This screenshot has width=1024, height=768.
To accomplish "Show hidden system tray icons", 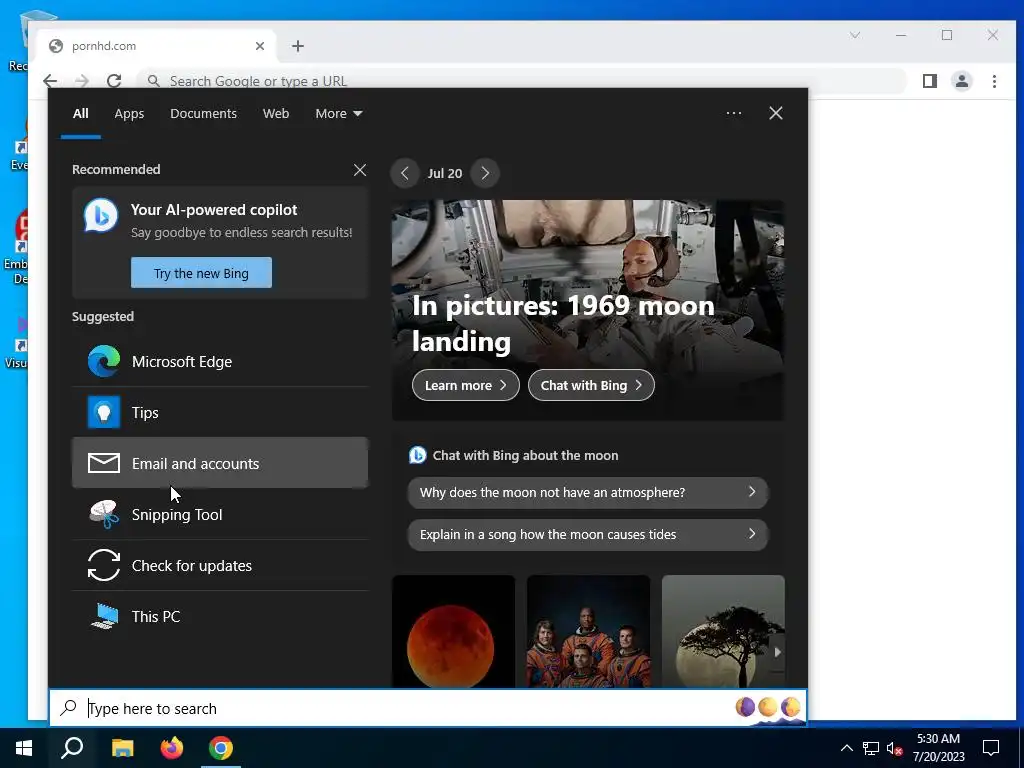I will pyautogui.click(x=846, y=748).
